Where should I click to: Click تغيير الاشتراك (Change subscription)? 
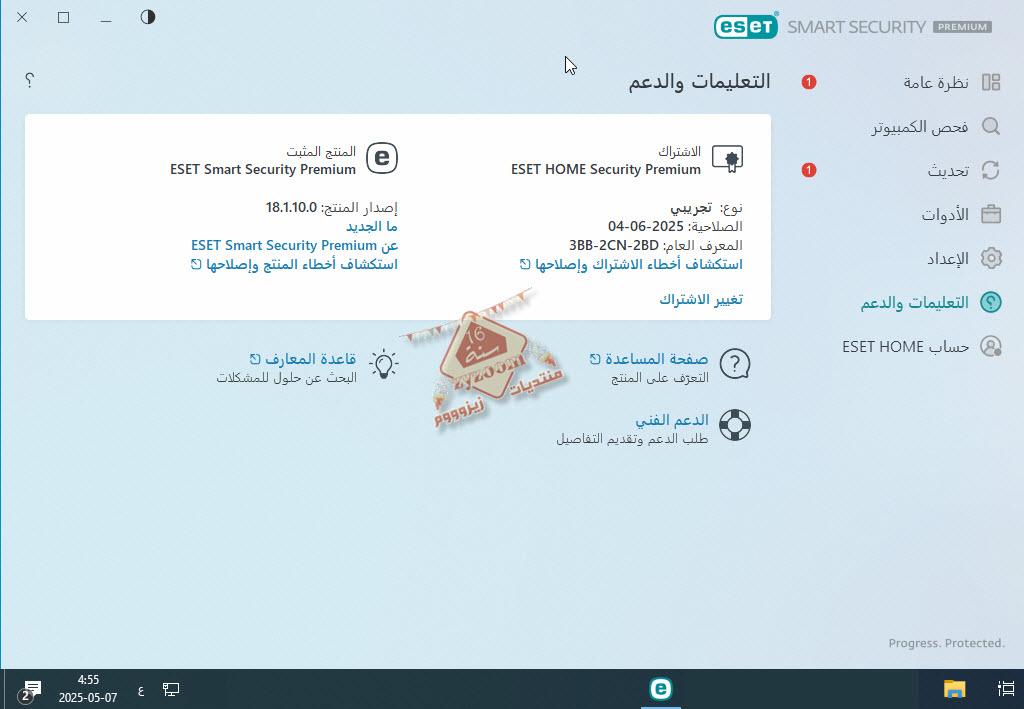coord(701,299)
